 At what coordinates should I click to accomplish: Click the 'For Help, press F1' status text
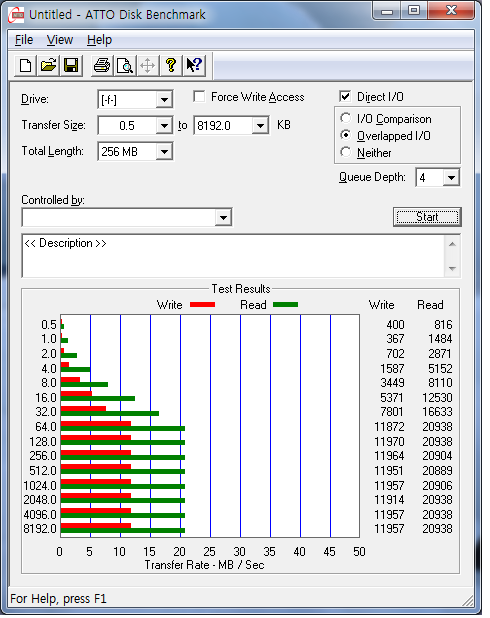(x=58, y=599)
